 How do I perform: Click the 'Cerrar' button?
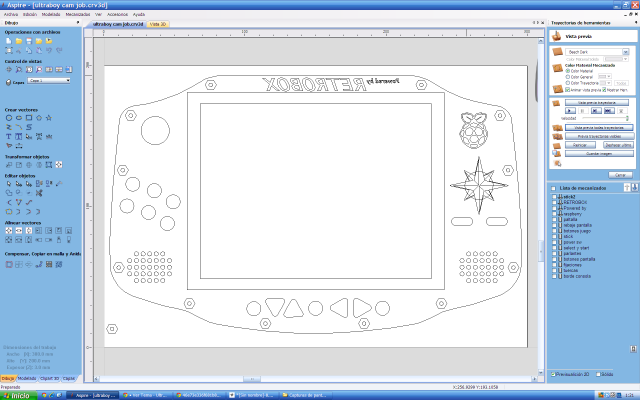click(x=620, y=175)
